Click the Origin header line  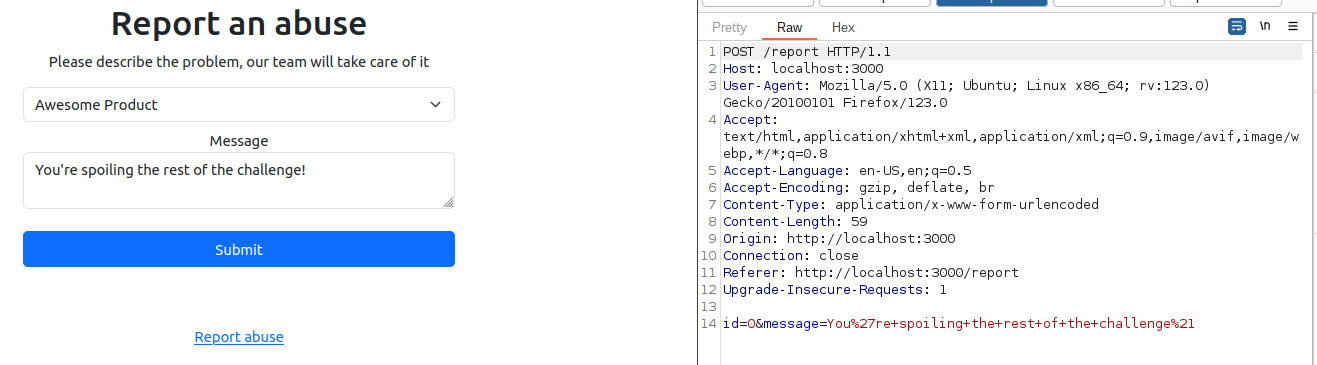(x=839, y=238)
